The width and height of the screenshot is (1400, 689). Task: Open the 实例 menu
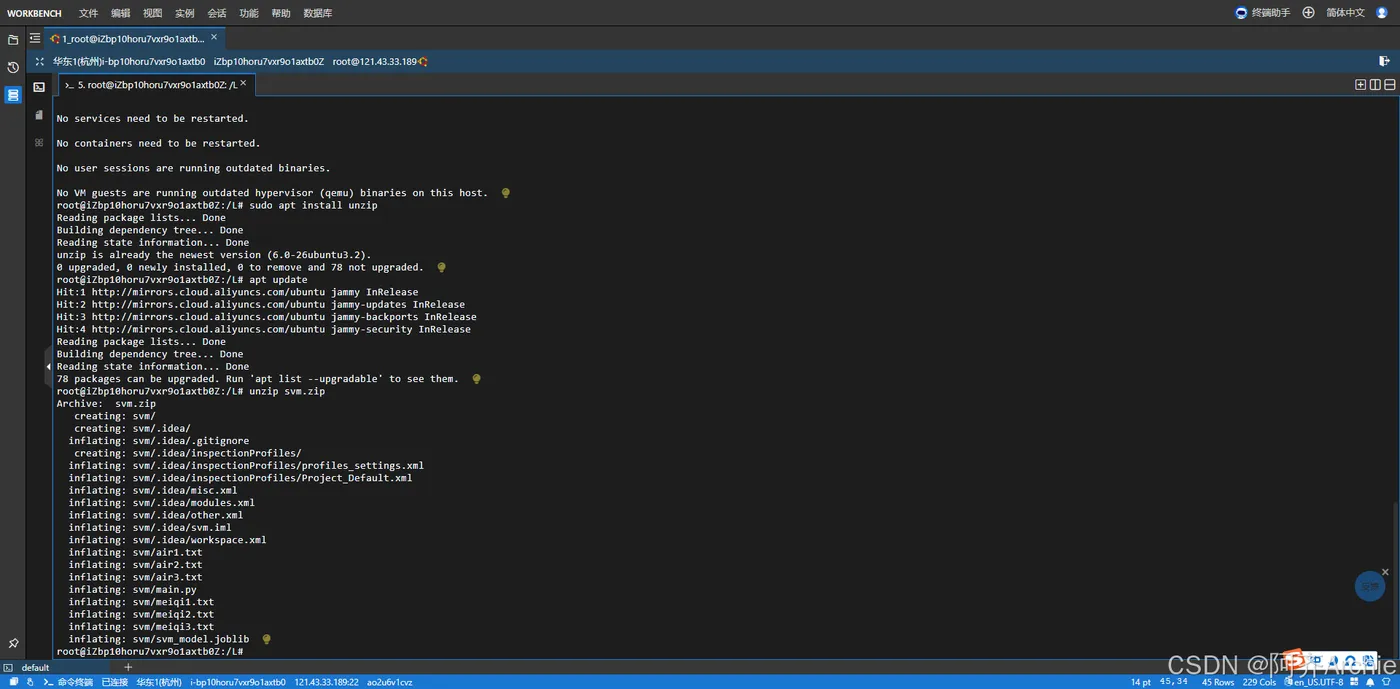184,13
